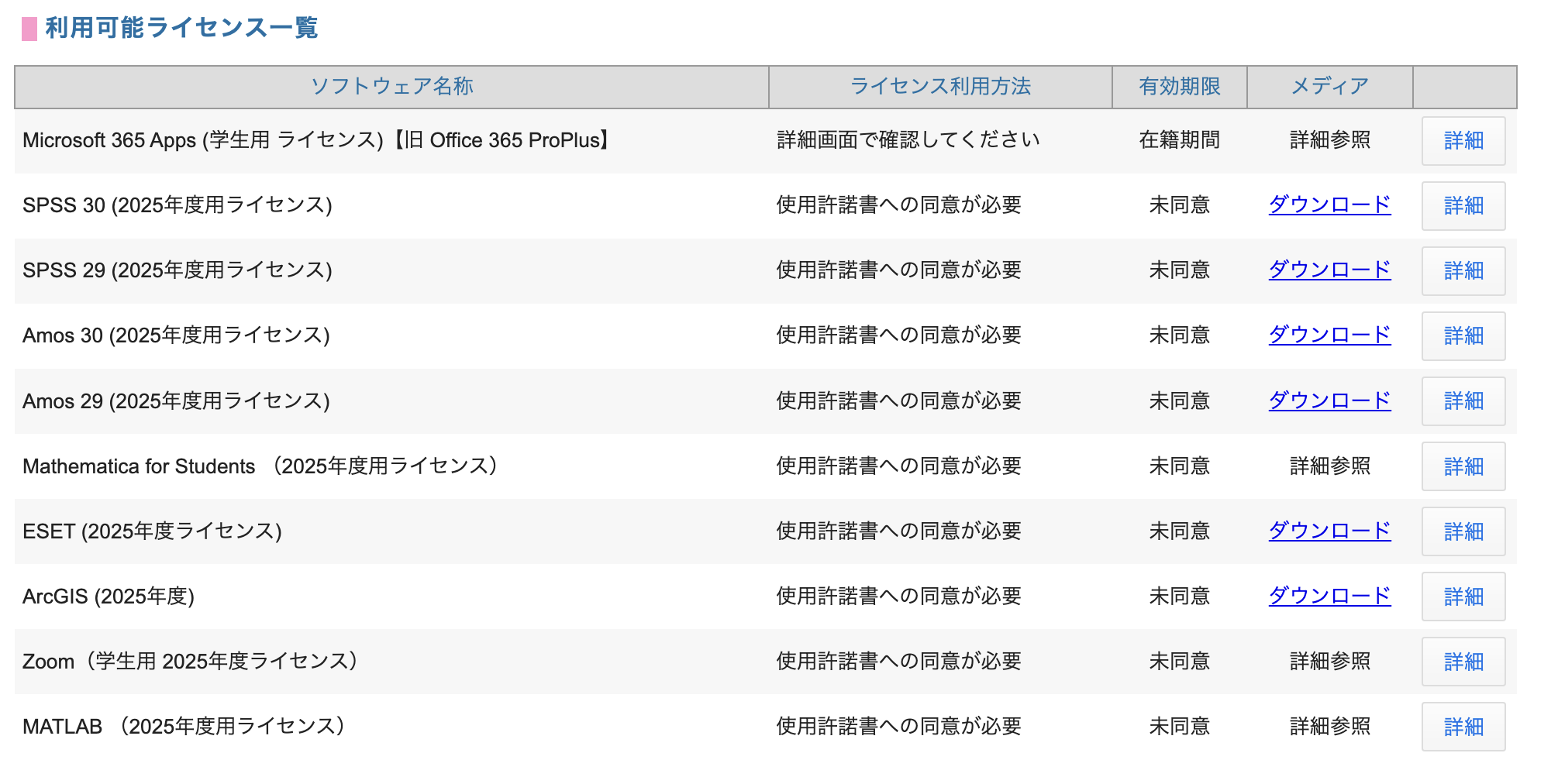The height and width of the screenshot is (784, 1558).
Task: Click the メディア column header
Action: pyautogui.click(x=1329, y=86)
